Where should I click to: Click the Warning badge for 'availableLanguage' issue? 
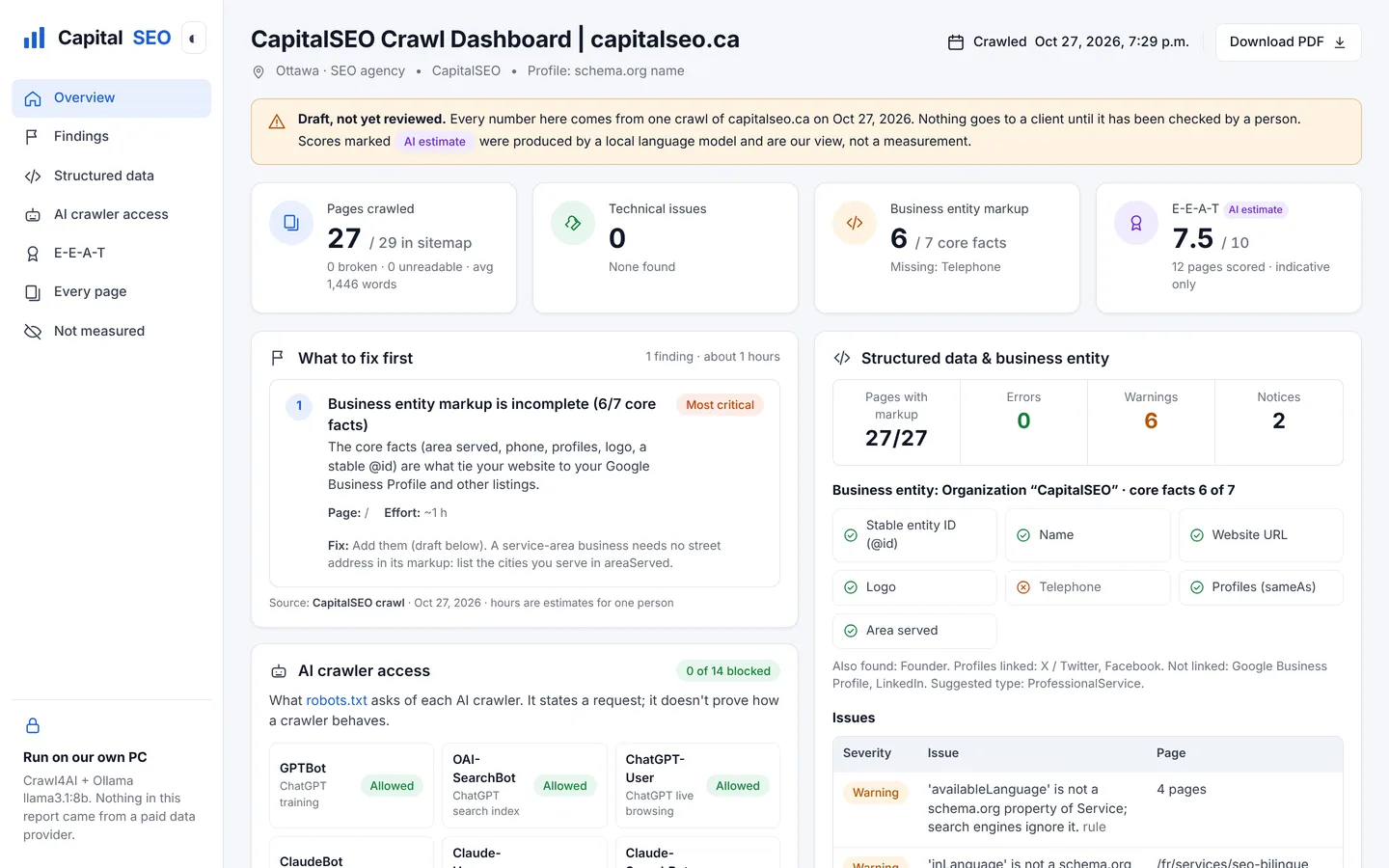876,793
